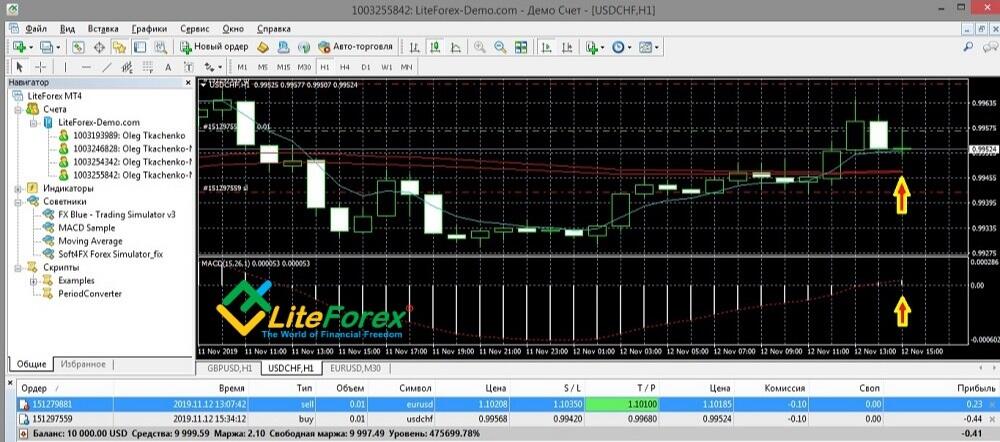Switch timeframe to H4
This screenshot has width=1000, height=442.
(344, 67)
